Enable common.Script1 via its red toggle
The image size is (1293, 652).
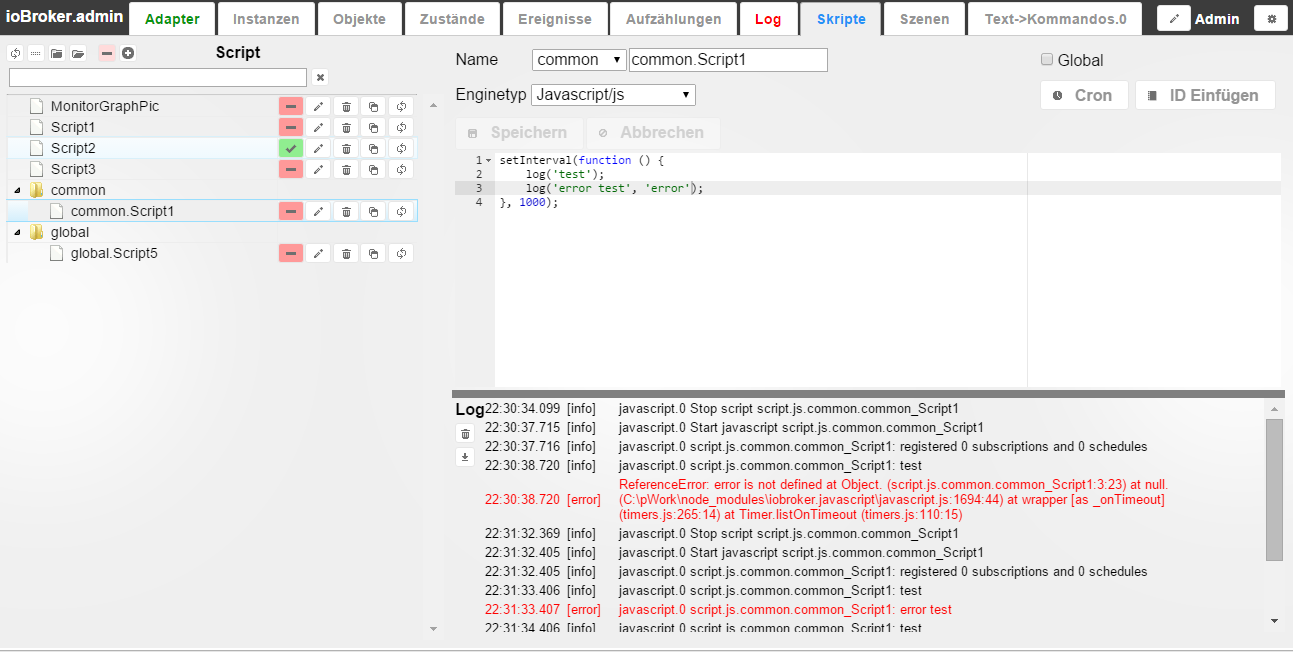pyautogui.click(x=291, y=211)
